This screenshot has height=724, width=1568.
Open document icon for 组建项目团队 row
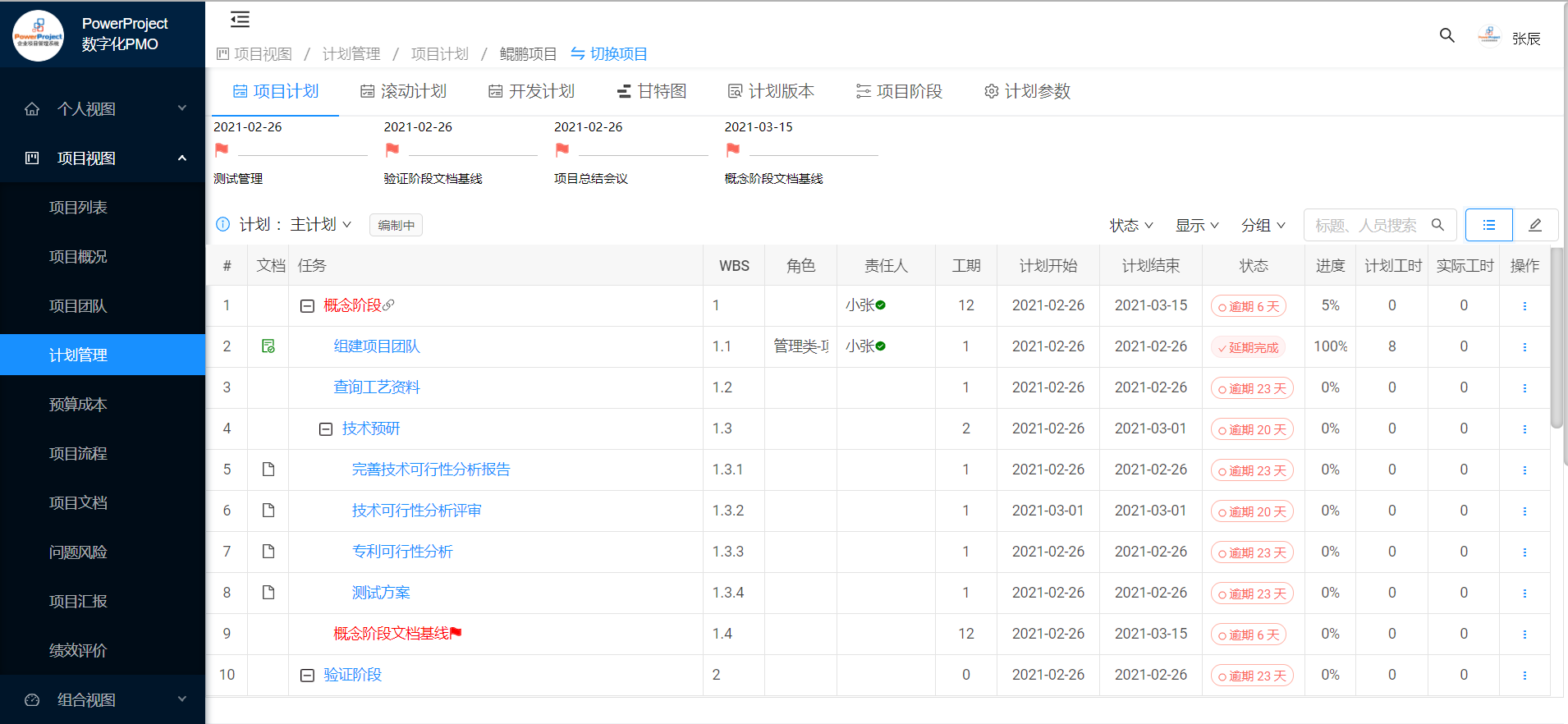268,346
